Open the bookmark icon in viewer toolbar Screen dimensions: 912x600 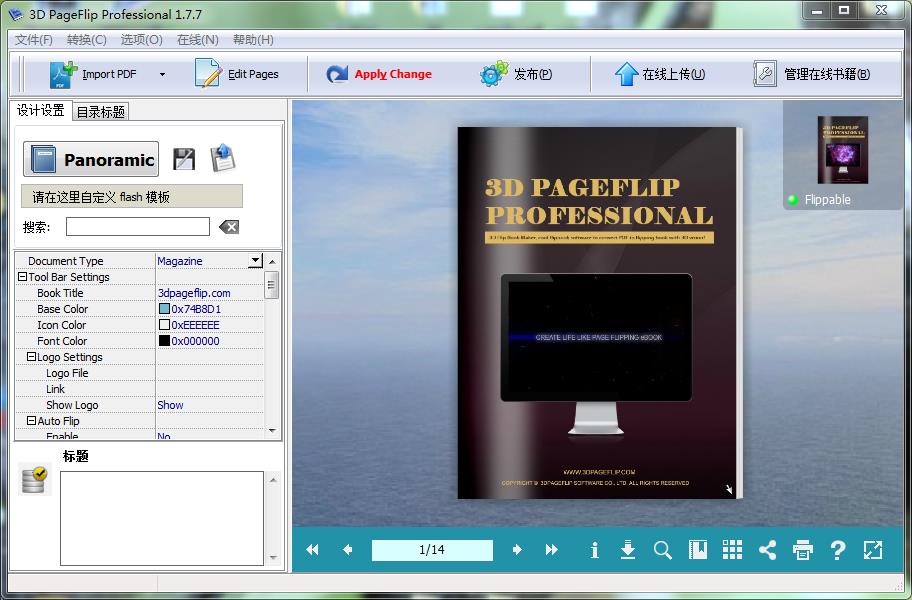(698, 549)
